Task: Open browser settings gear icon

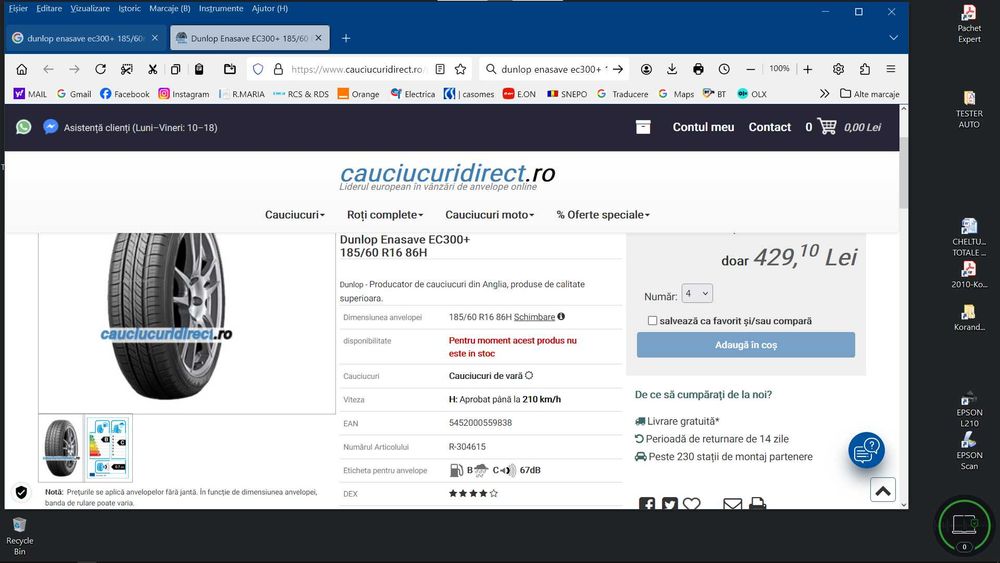Action: 838,69
